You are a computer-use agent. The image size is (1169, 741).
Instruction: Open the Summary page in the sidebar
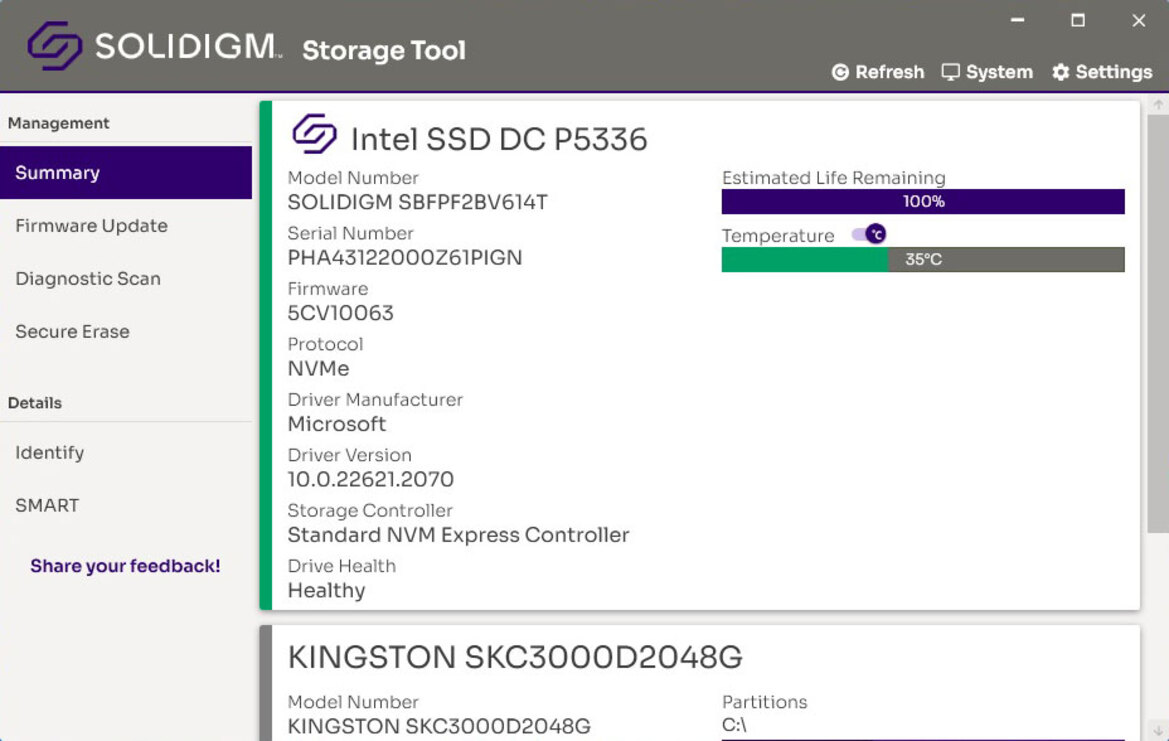57,172
